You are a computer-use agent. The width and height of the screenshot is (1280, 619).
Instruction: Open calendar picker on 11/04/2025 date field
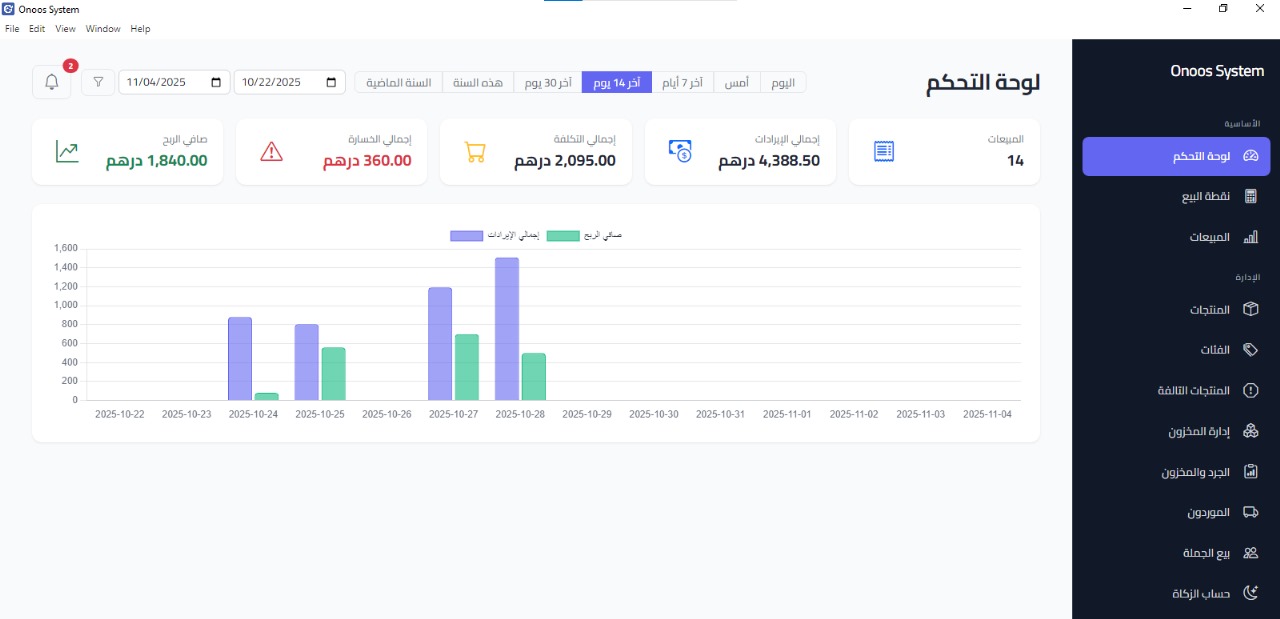(217, 82)
